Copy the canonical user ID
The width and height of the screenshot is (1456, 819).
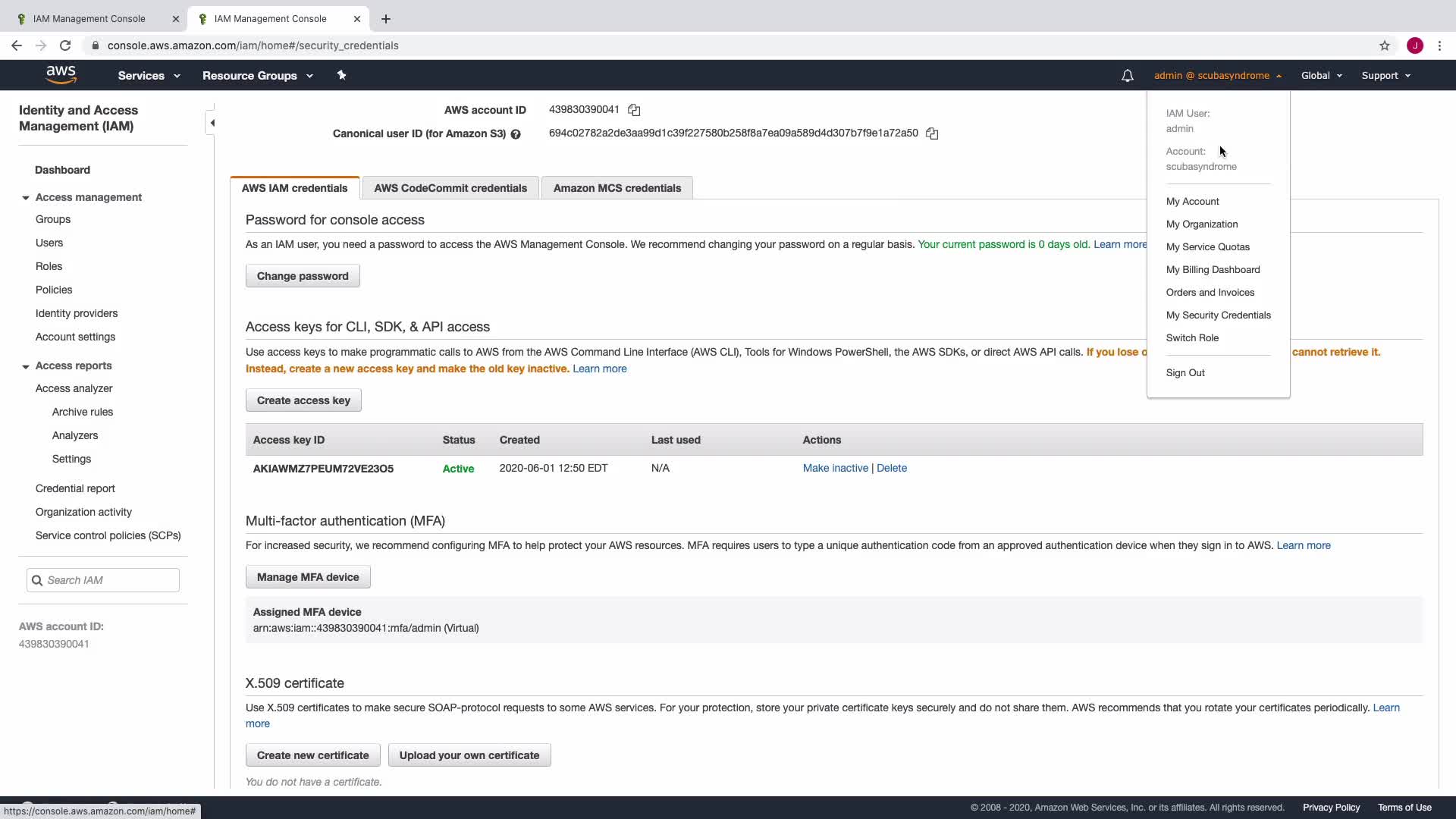pos(932,133)
